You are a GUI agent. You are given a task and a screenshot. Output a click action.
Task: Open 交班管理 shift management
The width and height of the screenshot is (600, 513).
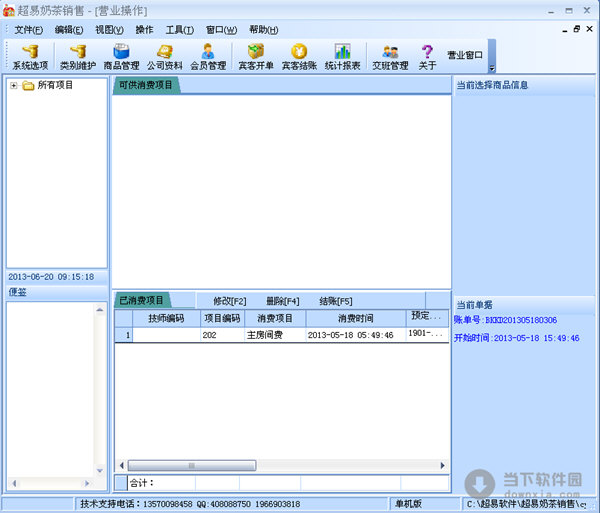[x=390, y=57]
